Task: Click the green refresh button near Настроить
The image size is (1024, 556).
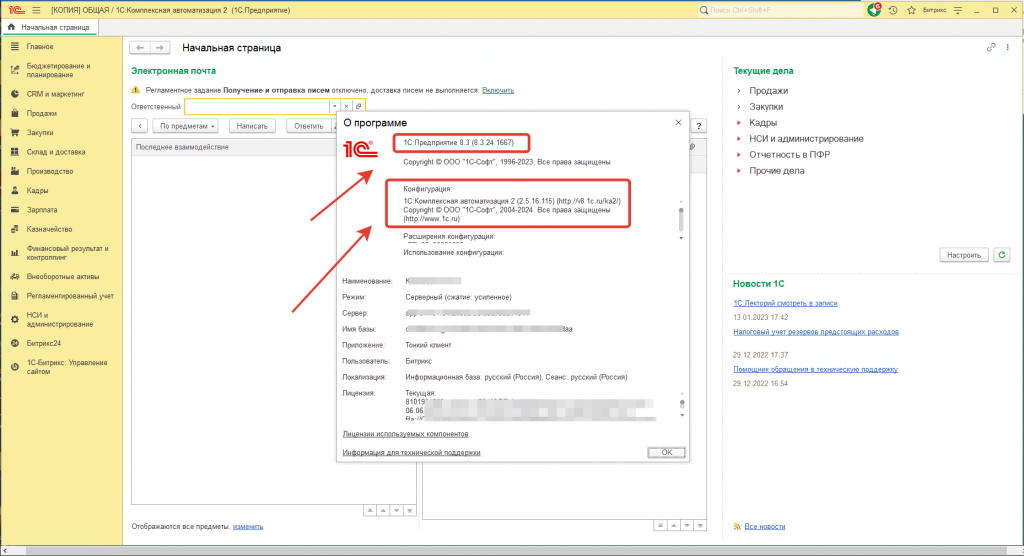Action: (1002, 255)
